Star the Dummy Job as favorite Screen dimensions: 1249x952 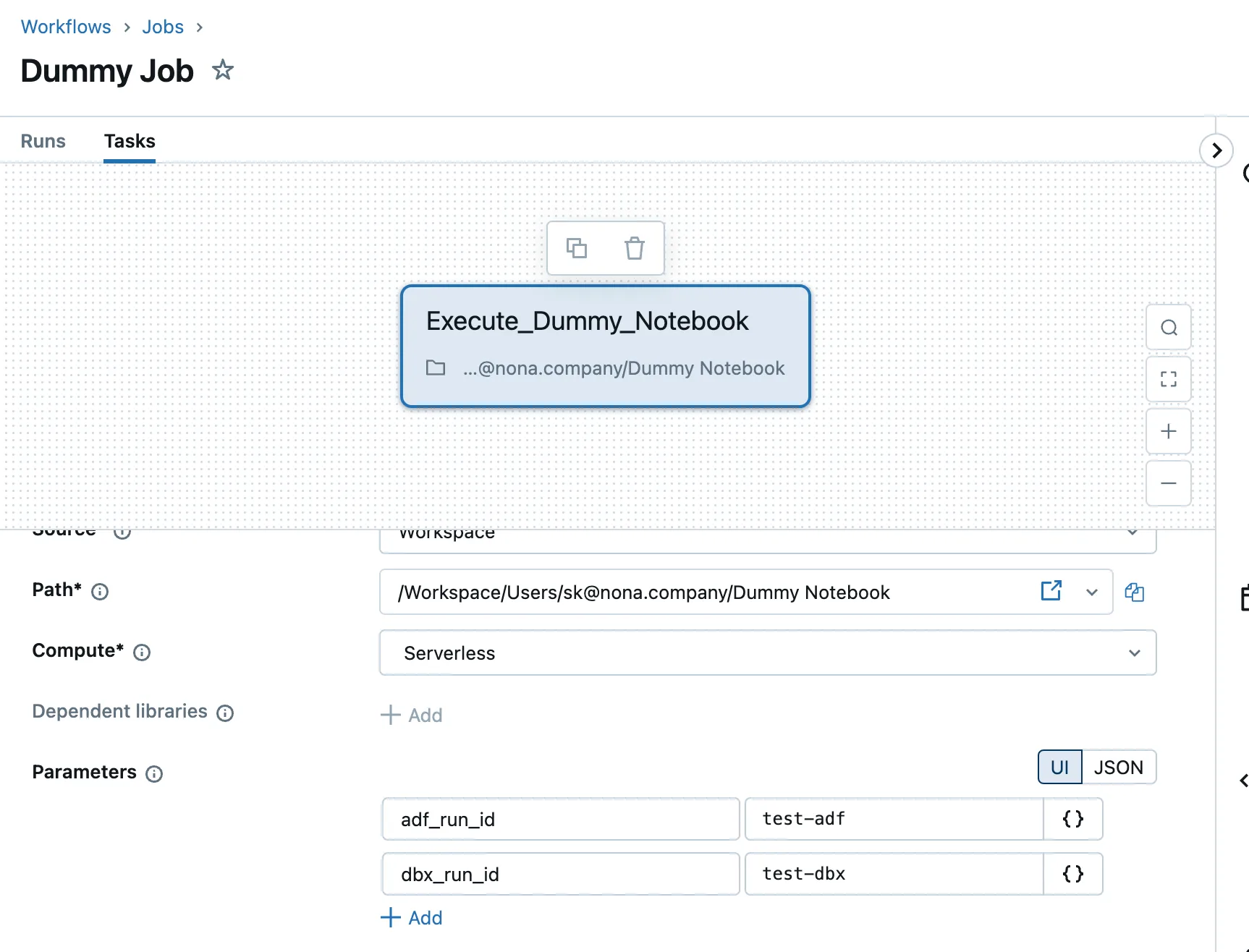point(222,70)
